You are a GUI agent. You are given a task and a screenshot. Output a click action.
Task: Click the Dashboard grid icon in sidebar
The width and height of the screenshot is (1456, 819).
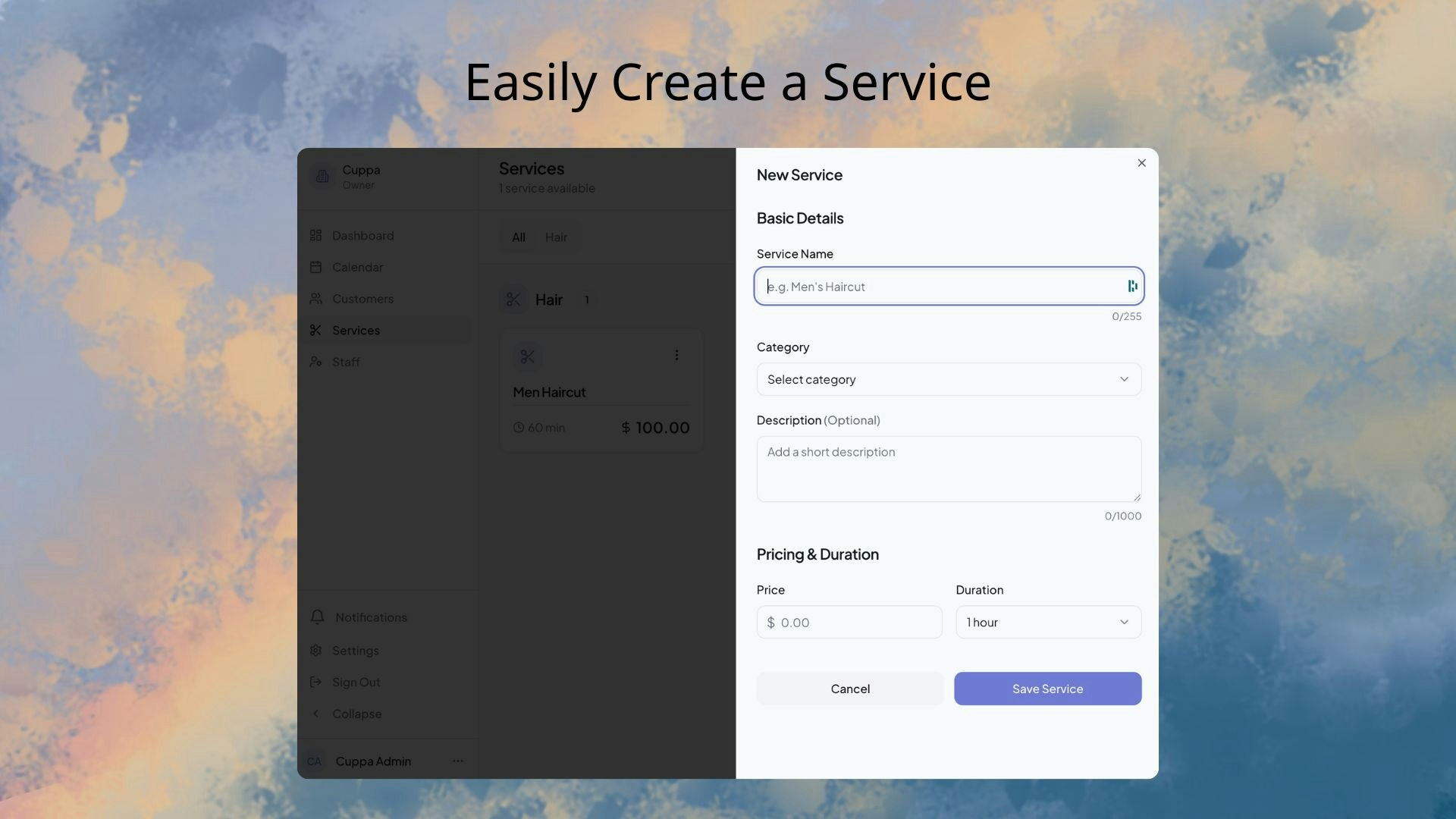(x=315, y=236)
